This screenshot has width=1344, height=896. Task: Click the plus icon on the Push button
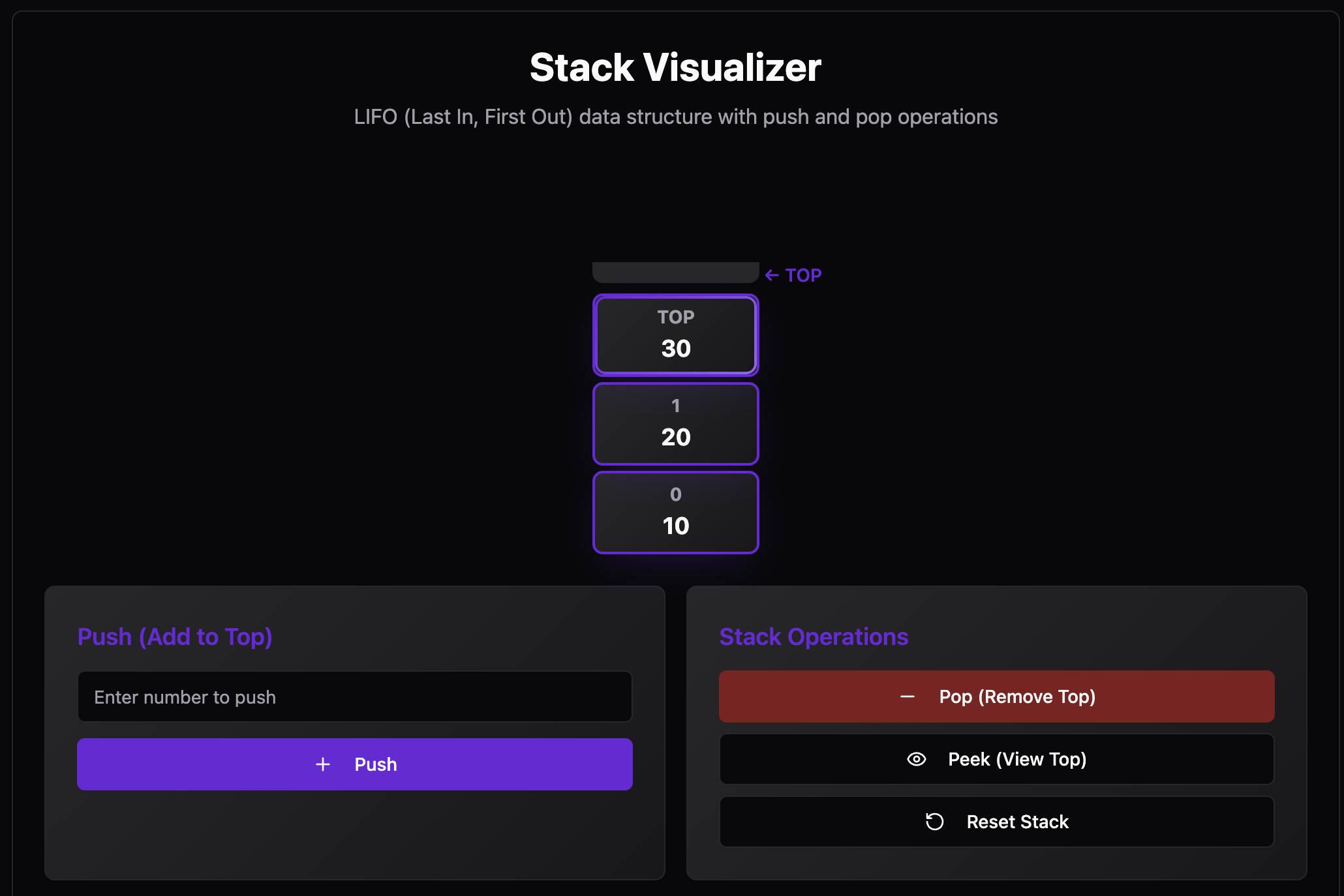click(x=323, y=764)
